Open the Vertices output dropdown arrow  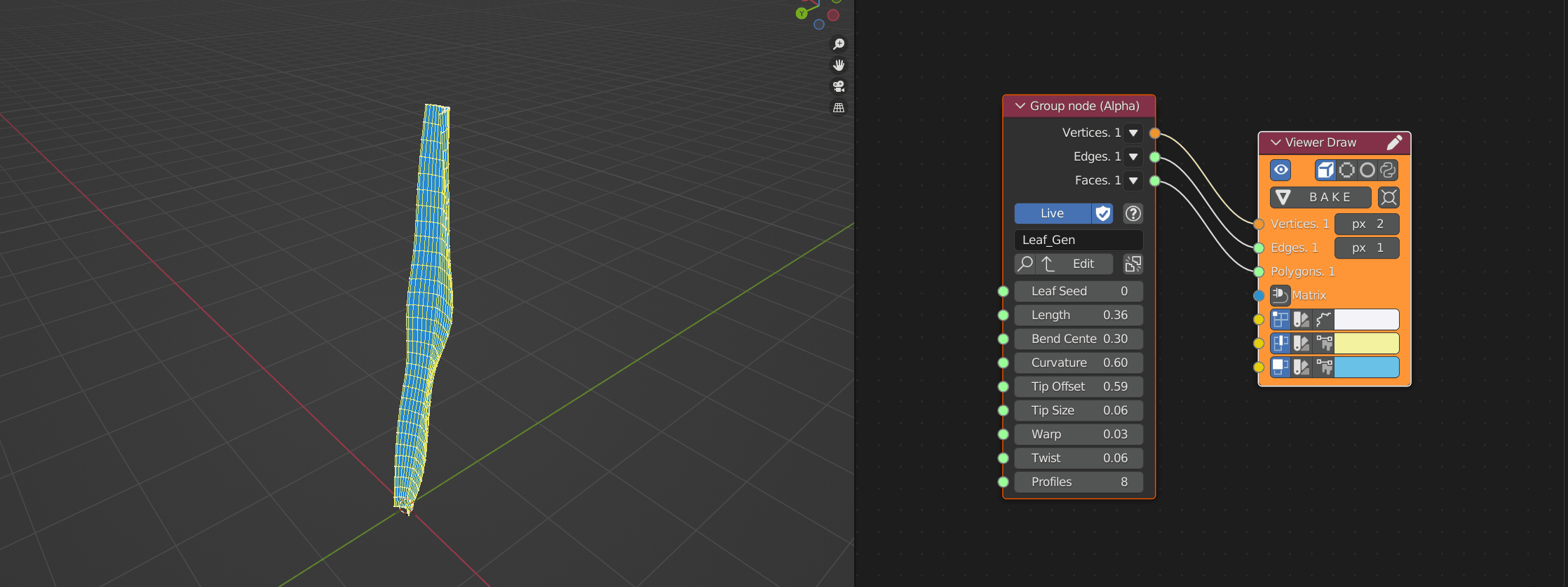tap(1133, 133)
